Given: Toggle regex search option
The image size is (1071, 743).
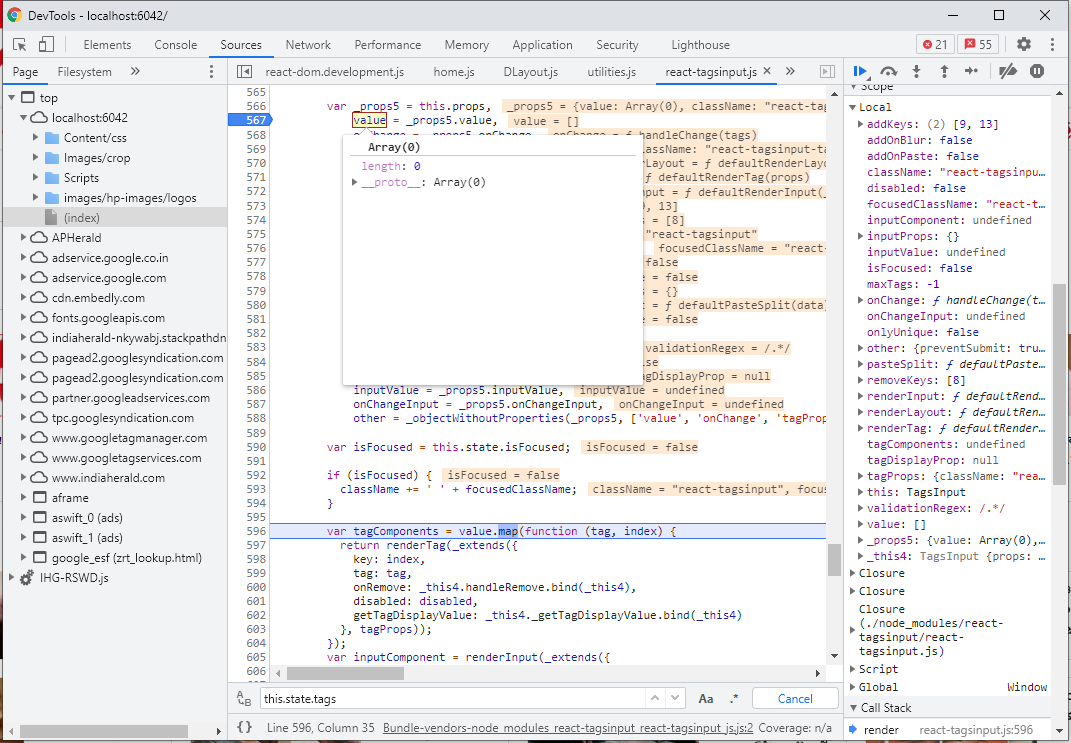Looking at the screenshot, I should point(734,699).
